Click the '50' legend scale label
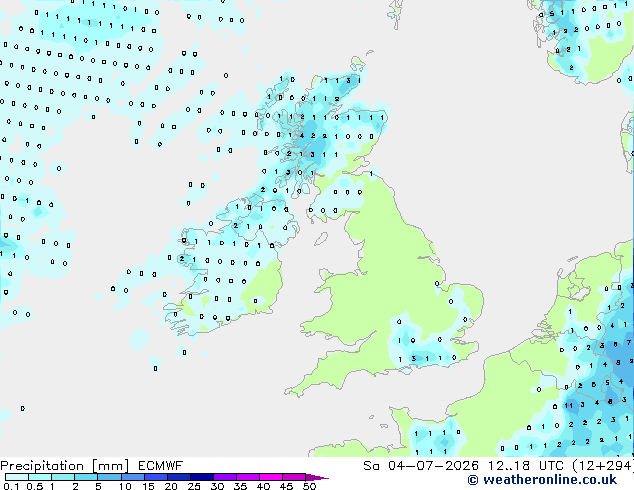 pos(309,486)
